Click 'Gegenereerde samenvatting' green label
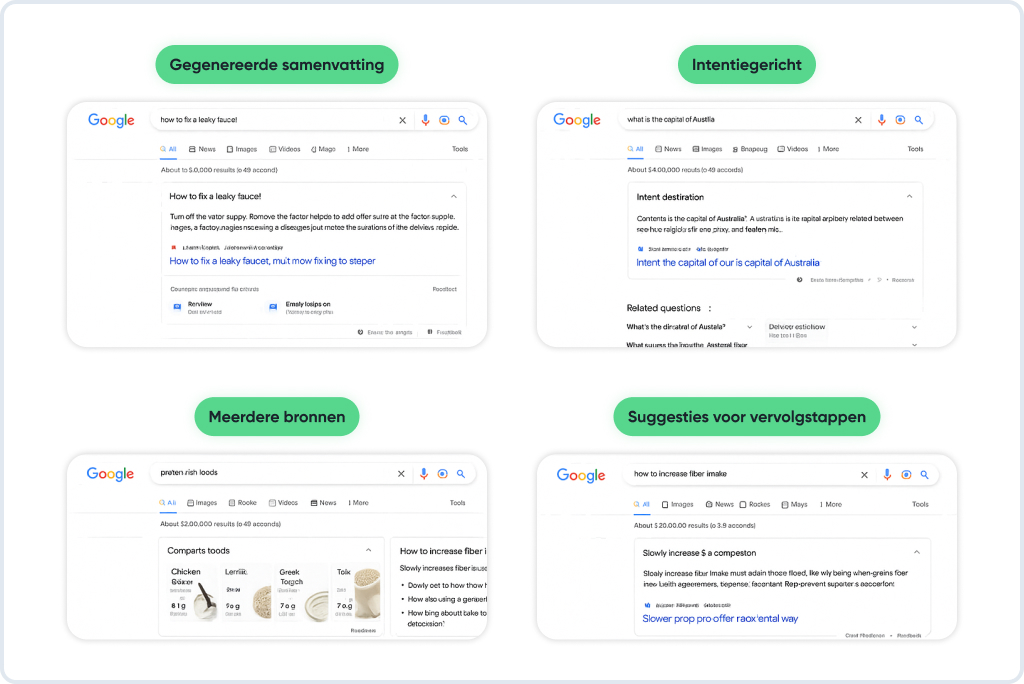The image size is (1024, 684). pyautogui.click(x=277, y=65)
